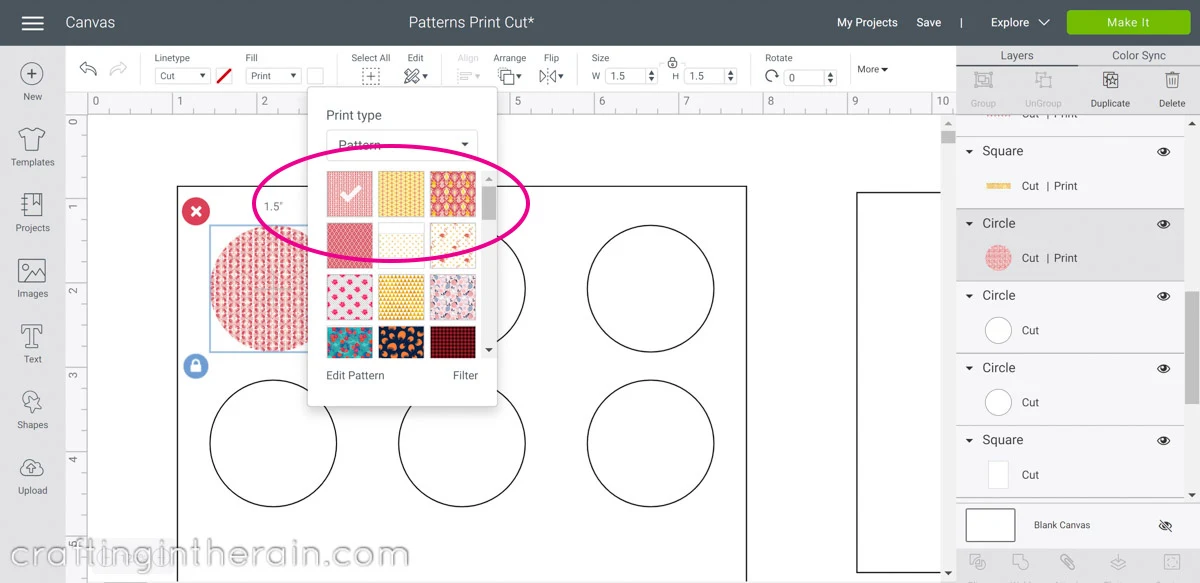Screen dimensions: 1200x583
Task: Click the Fill swatch beside Print
Action: tap(315, 76)
